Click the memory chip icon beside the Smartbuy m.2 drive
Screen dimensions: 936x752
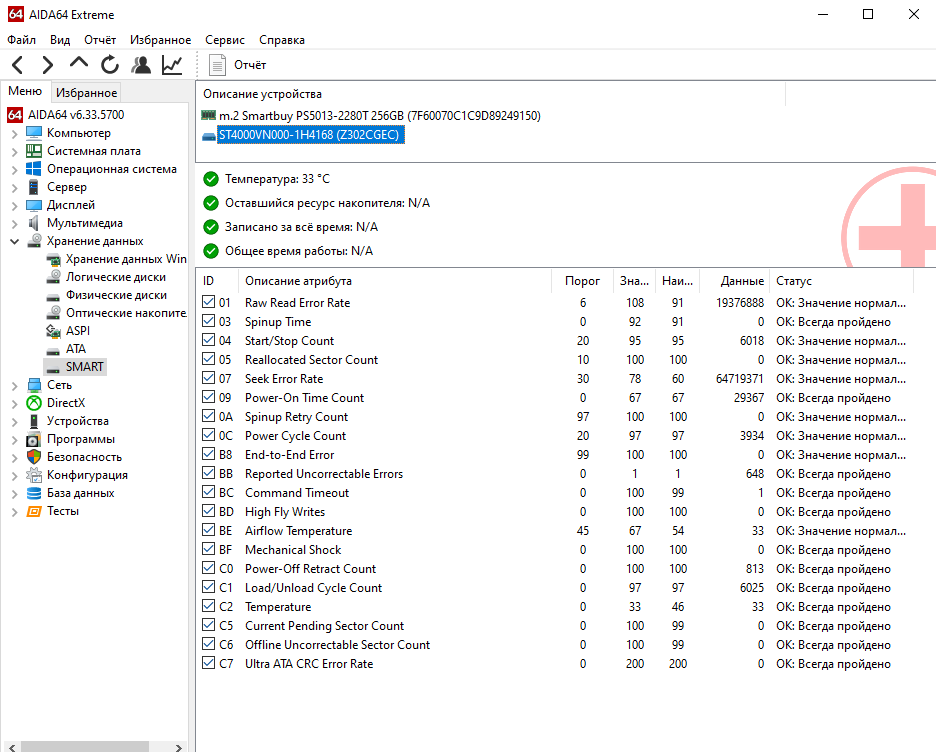pos(208,115)
